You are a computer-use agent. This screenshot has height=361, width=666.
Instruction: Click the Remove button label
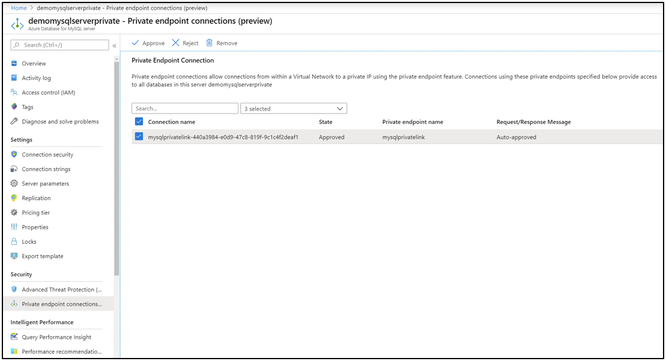pyautogui.click(x=227, y=43)
